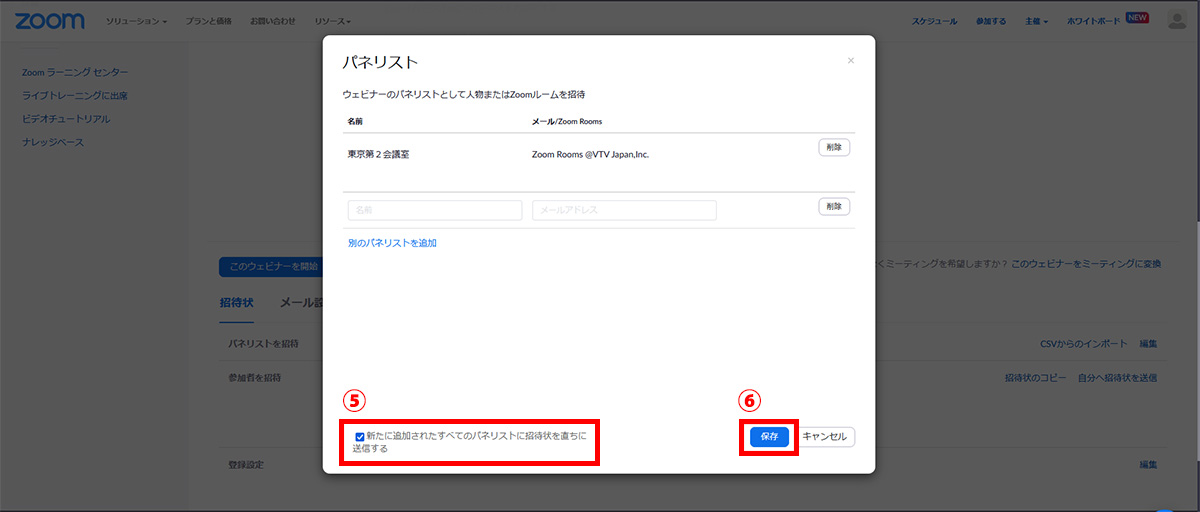The height and width of the screenshot is (512, 1200).
Task: Open ナレッジベース link
Action: [x=53, y=142]
